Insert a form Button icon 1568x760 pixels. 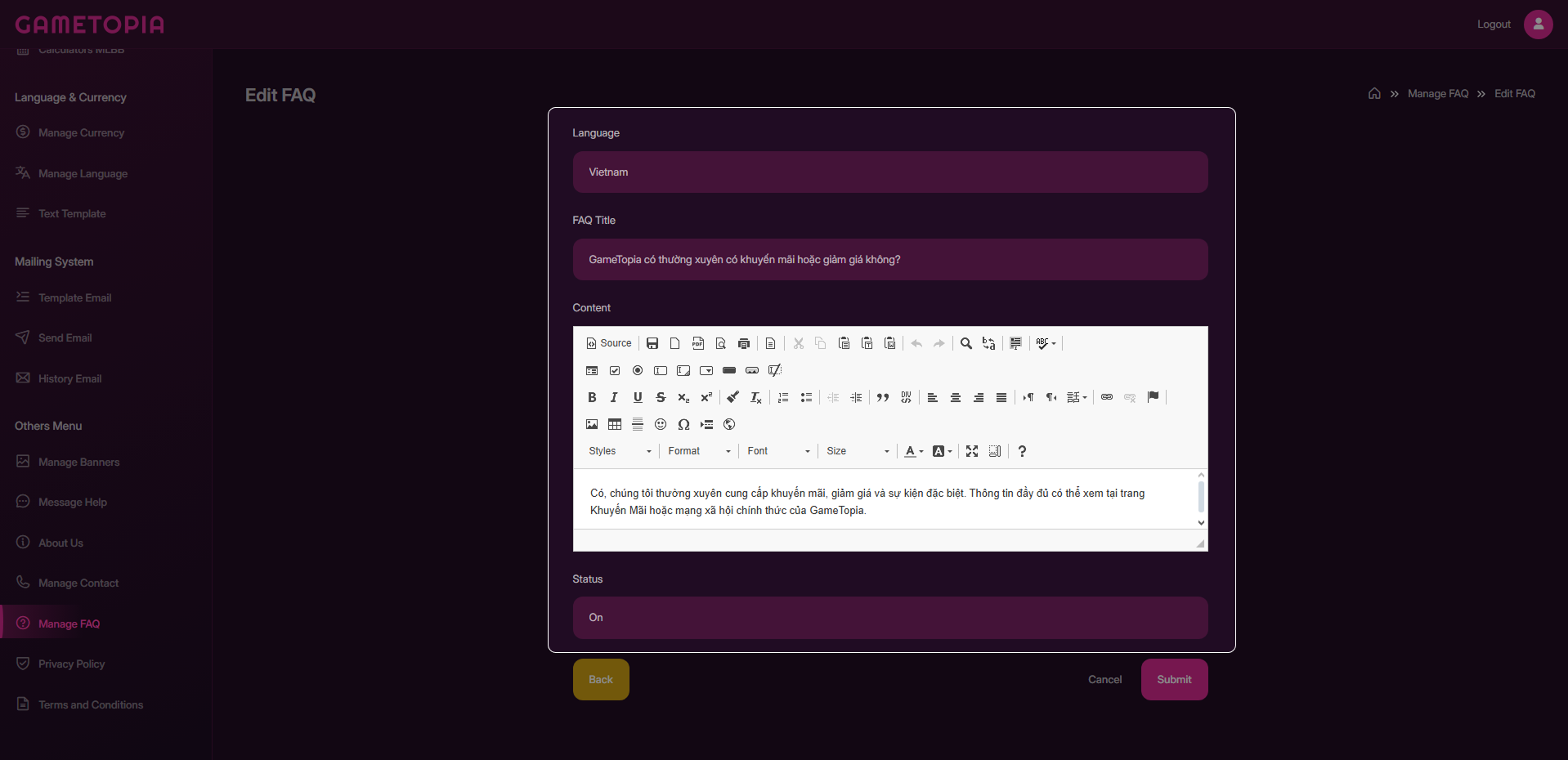click(729, 370)
